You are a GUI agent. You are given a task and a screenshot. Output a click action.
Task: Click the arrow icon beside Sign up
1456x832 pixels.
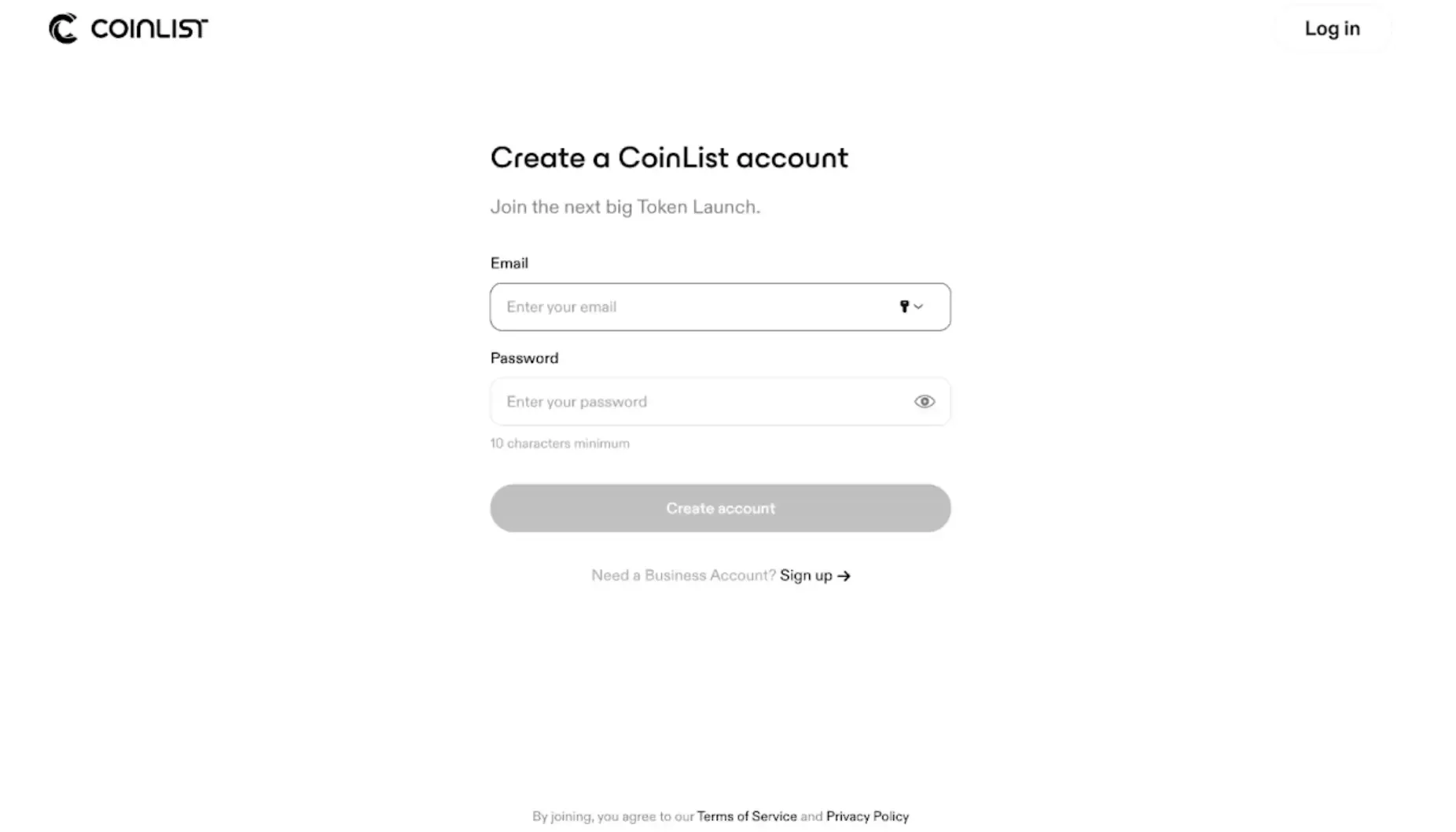[844, 576]
